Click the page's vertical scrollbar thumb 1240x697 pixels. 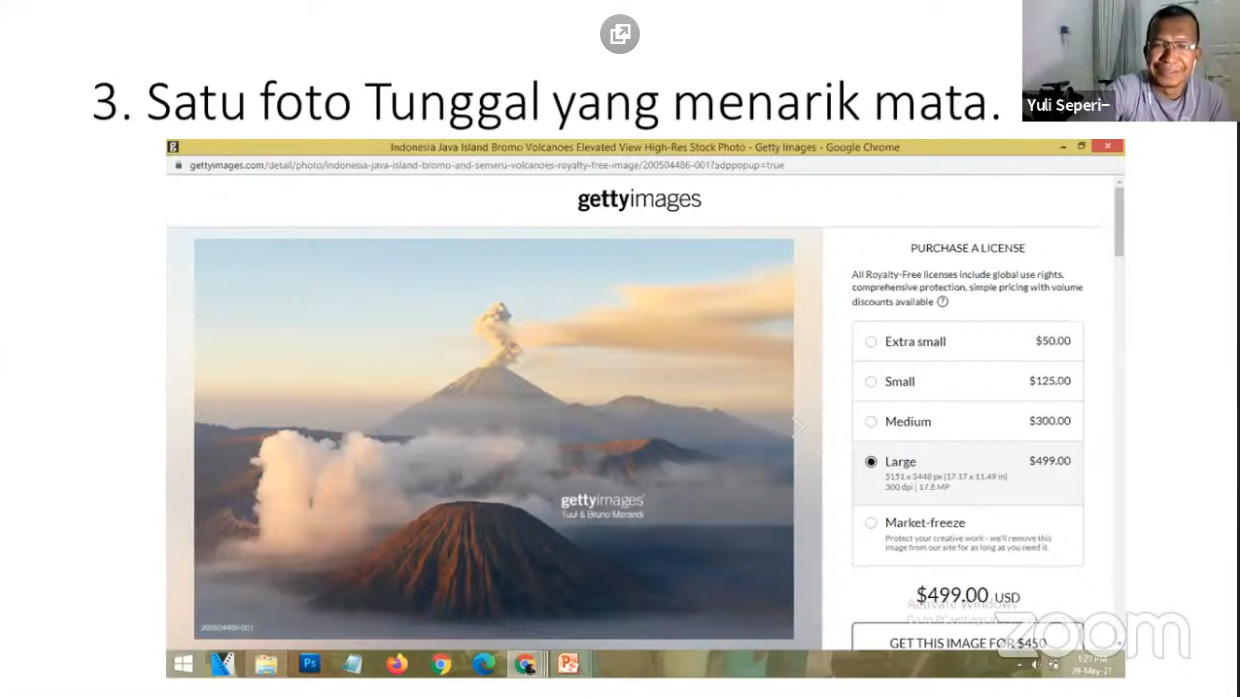click(x=1118, y=220)
